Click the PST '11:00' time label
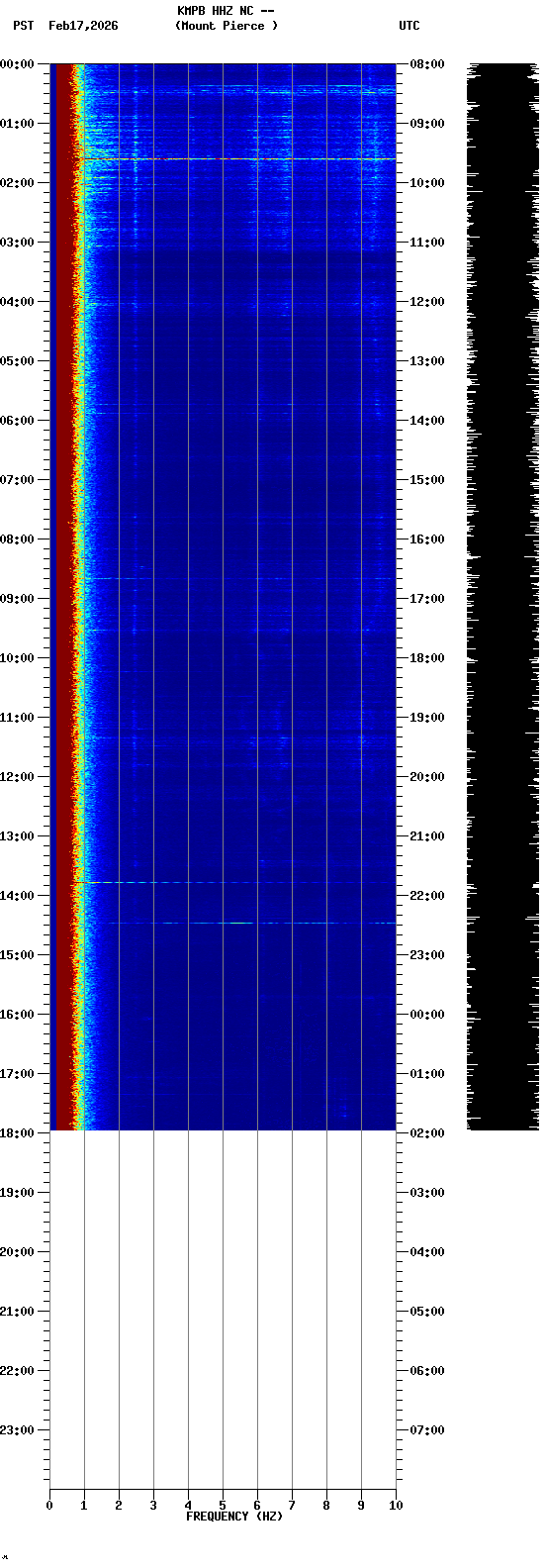 click(18, 718)
